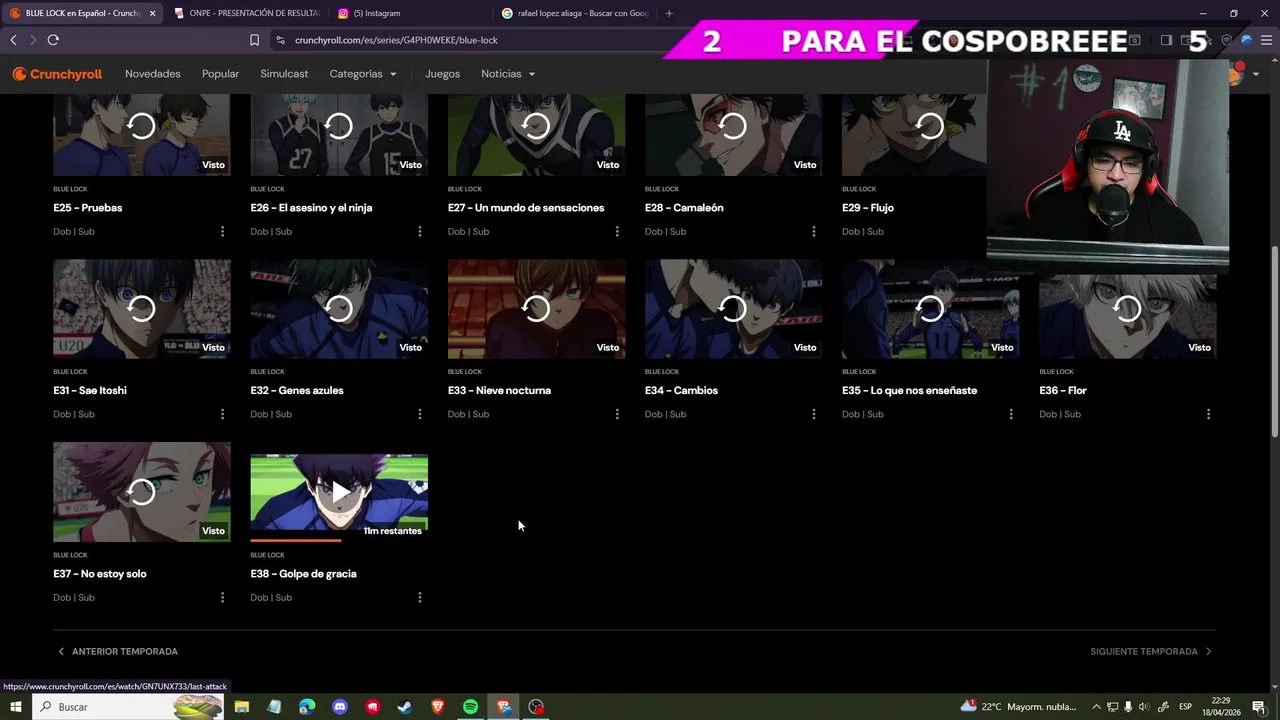
Task: Open a new browser tab
Action: pyautogui.click(x=669, y=13)
